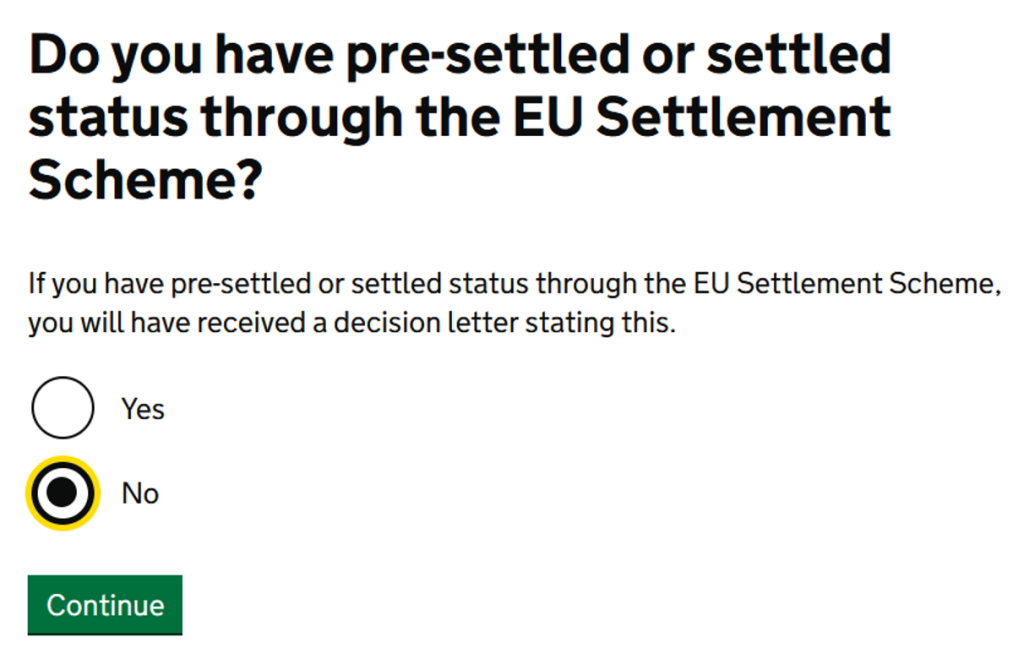Click the yellow-highlighted No option circle
Screen dimensions: 1024x659
[63, 493]
